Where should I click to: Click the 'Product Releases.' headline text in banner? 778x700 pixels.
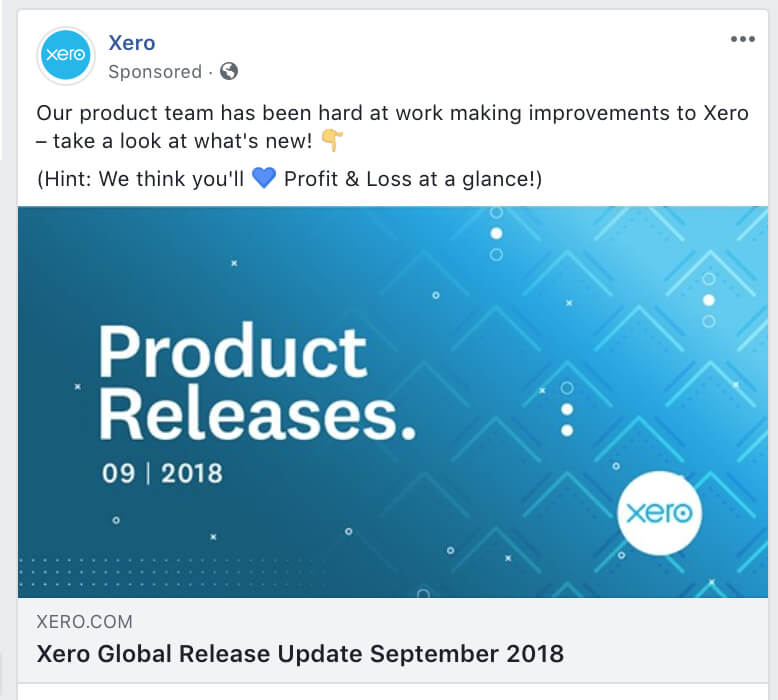[256, 382]
